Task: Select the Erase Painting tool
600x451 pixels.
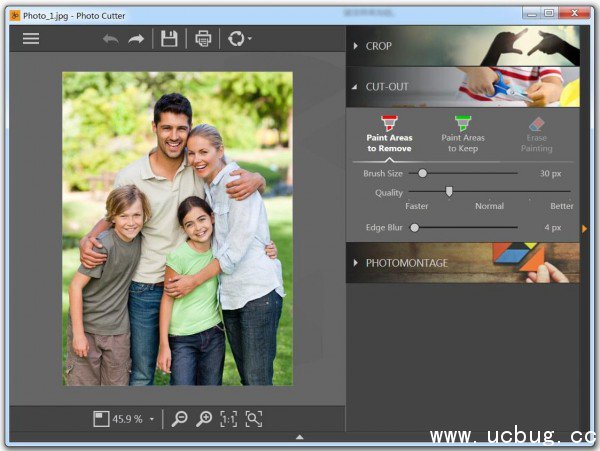Action: click(x=536, y=134)
